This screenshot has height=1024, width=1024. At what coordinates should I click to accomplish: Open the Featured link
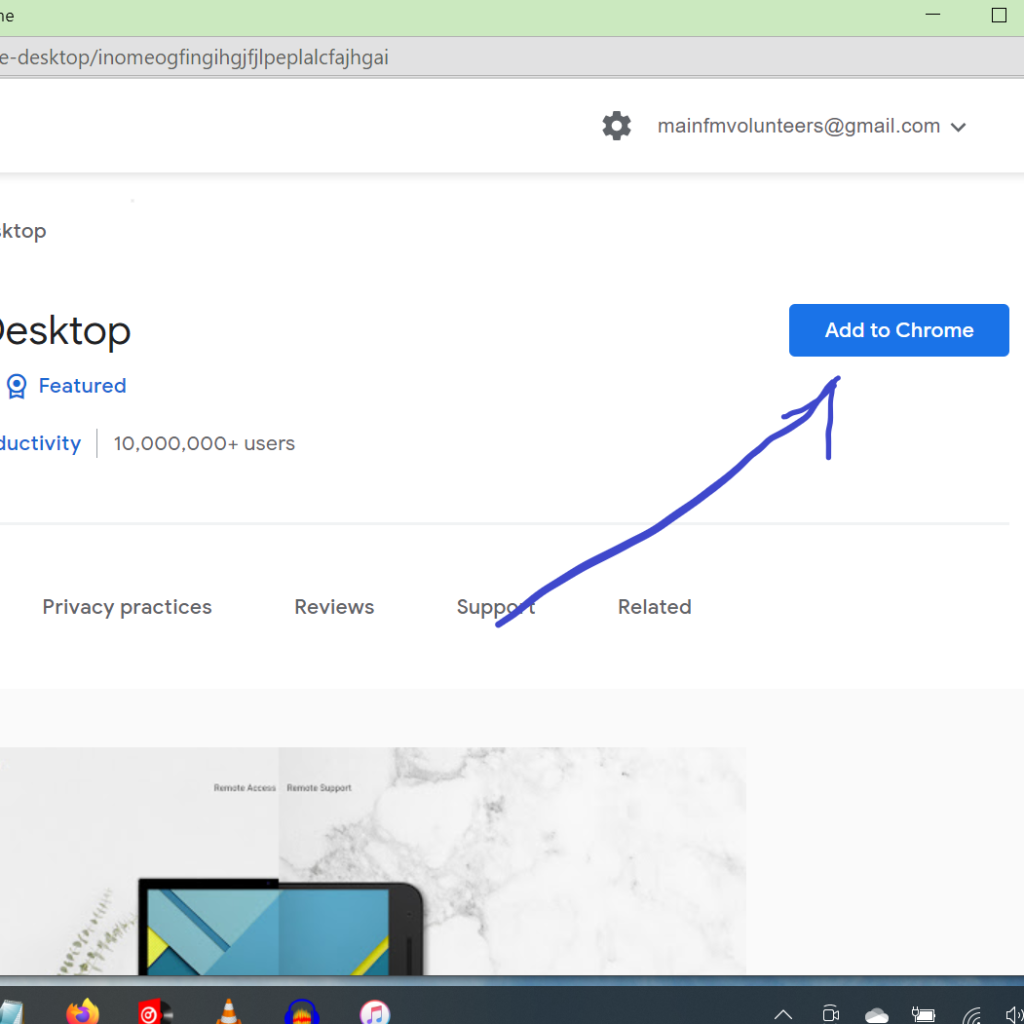click(x=82, y=386)
